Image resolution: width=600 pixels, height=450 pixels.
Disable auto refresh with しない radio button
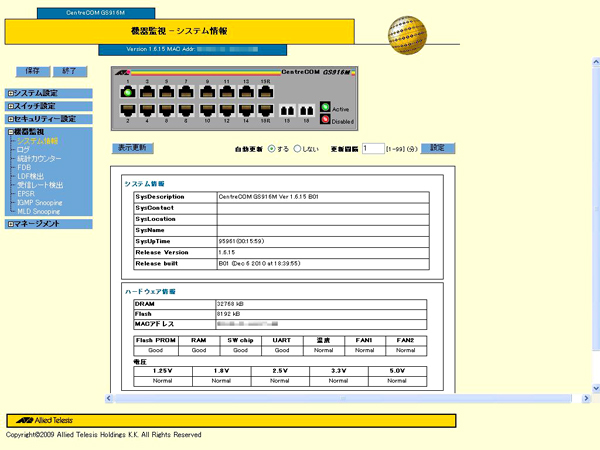click(297, 149)
